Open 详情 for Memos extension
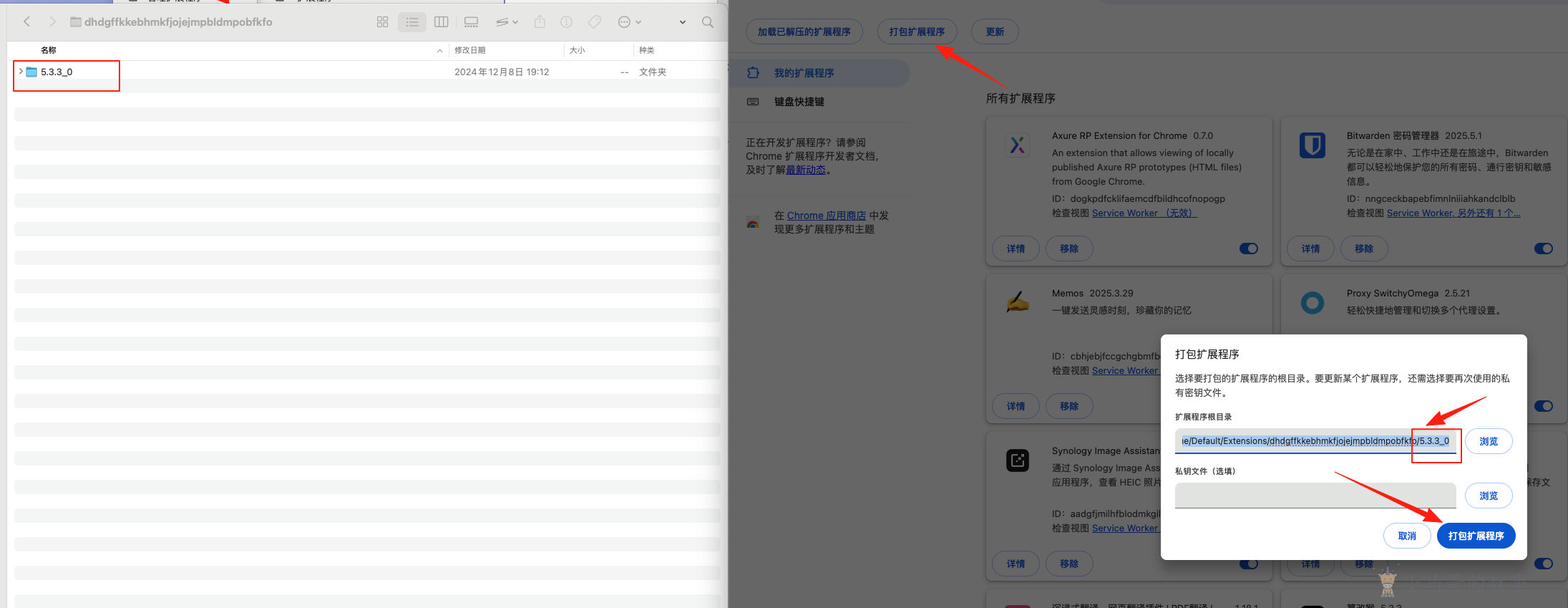1568x608 pixels. pos(1016,406)
